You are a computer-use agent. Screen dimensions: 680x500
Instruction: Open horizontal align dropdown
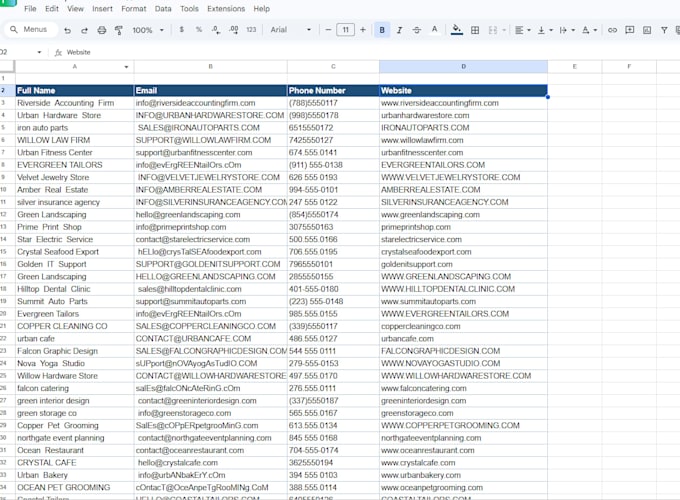522,30
